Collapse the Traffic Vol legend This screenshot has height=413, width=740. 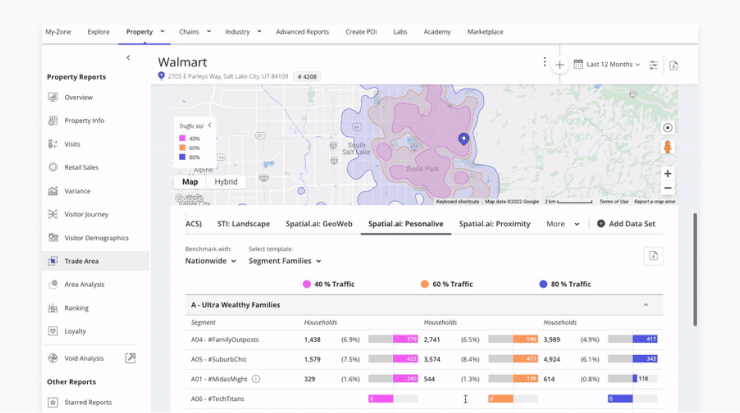[210, 125]
